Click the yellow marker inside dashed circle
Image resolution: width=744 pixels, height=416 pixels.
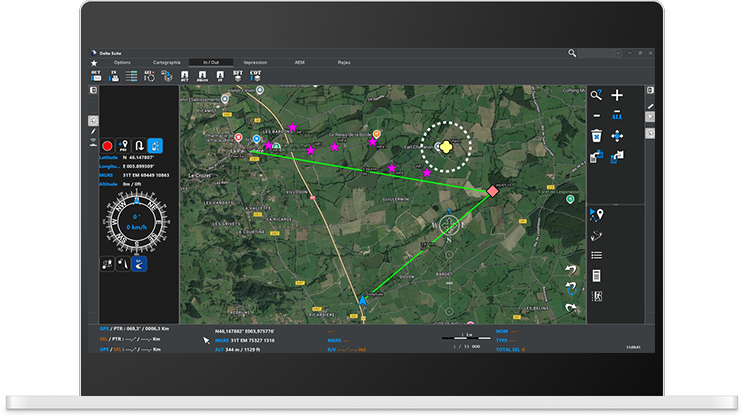(x=446, y=147)
